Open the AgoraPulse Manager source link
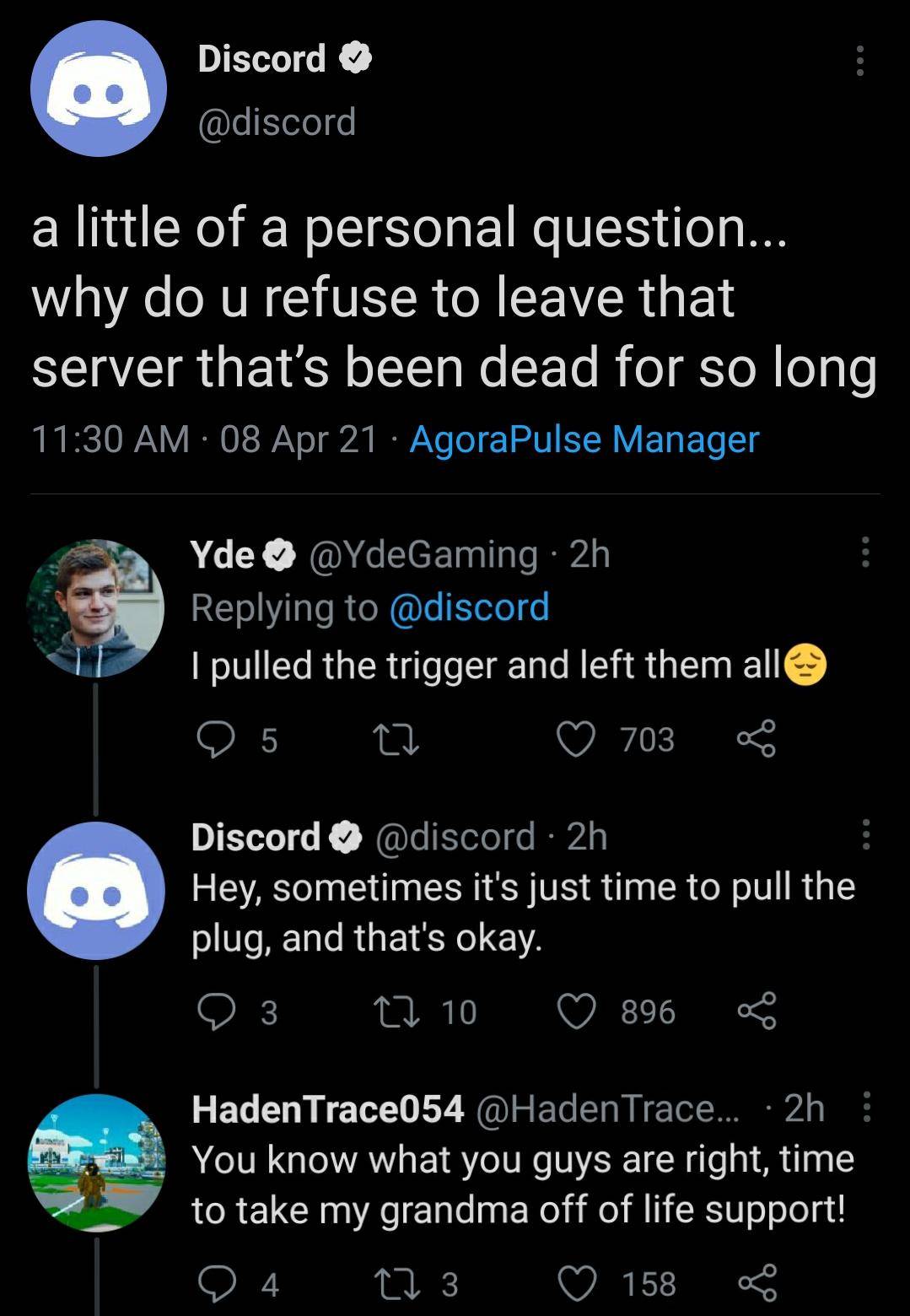 584,440
